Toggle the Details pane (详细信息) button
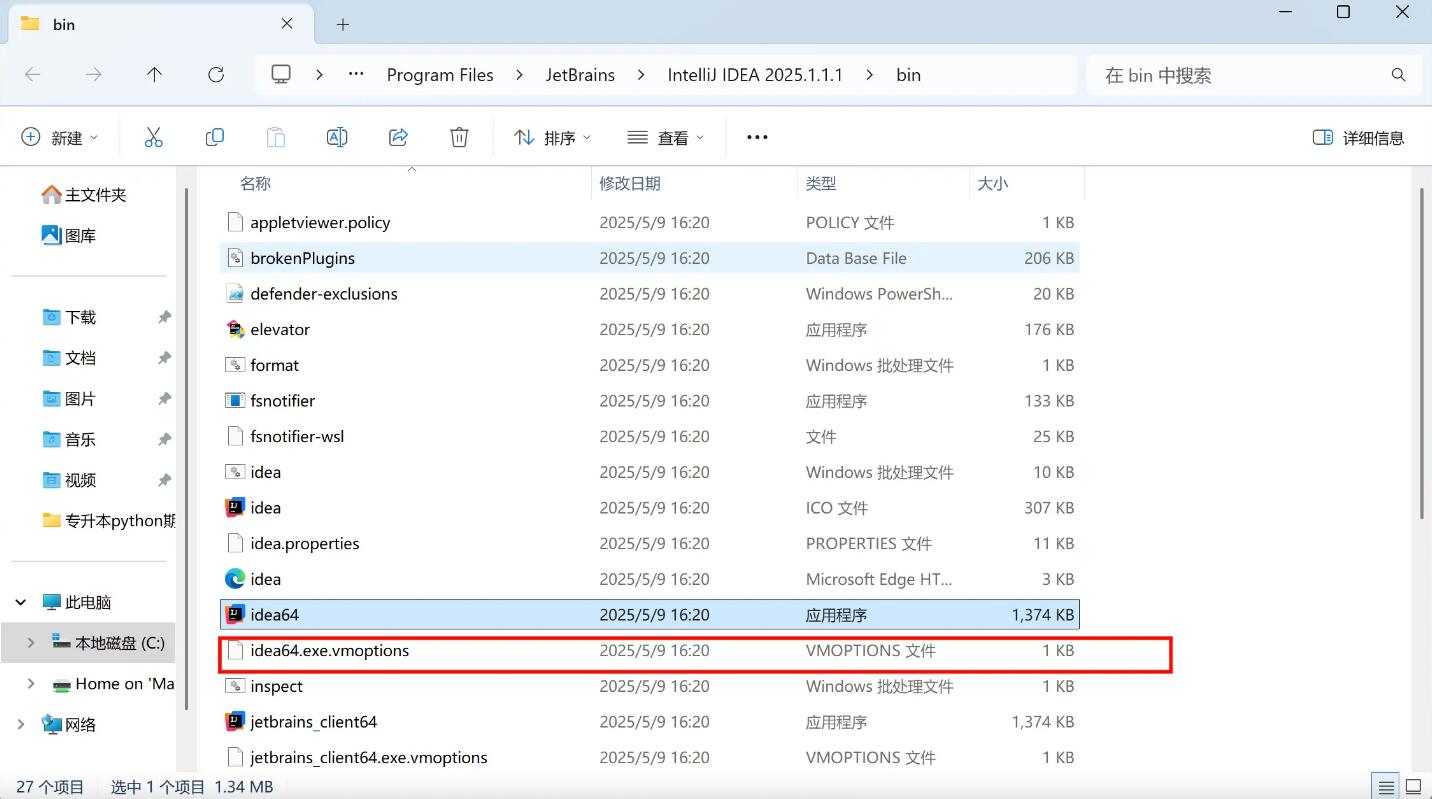 pyautogui.click(x=1358, y=137)
